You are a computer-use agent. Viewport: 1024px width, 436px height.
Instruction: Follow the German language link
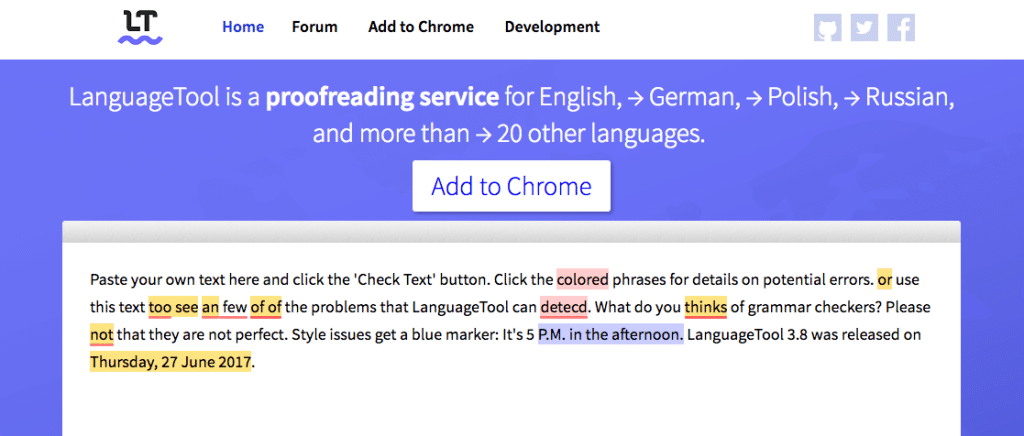tap(686, 98)
